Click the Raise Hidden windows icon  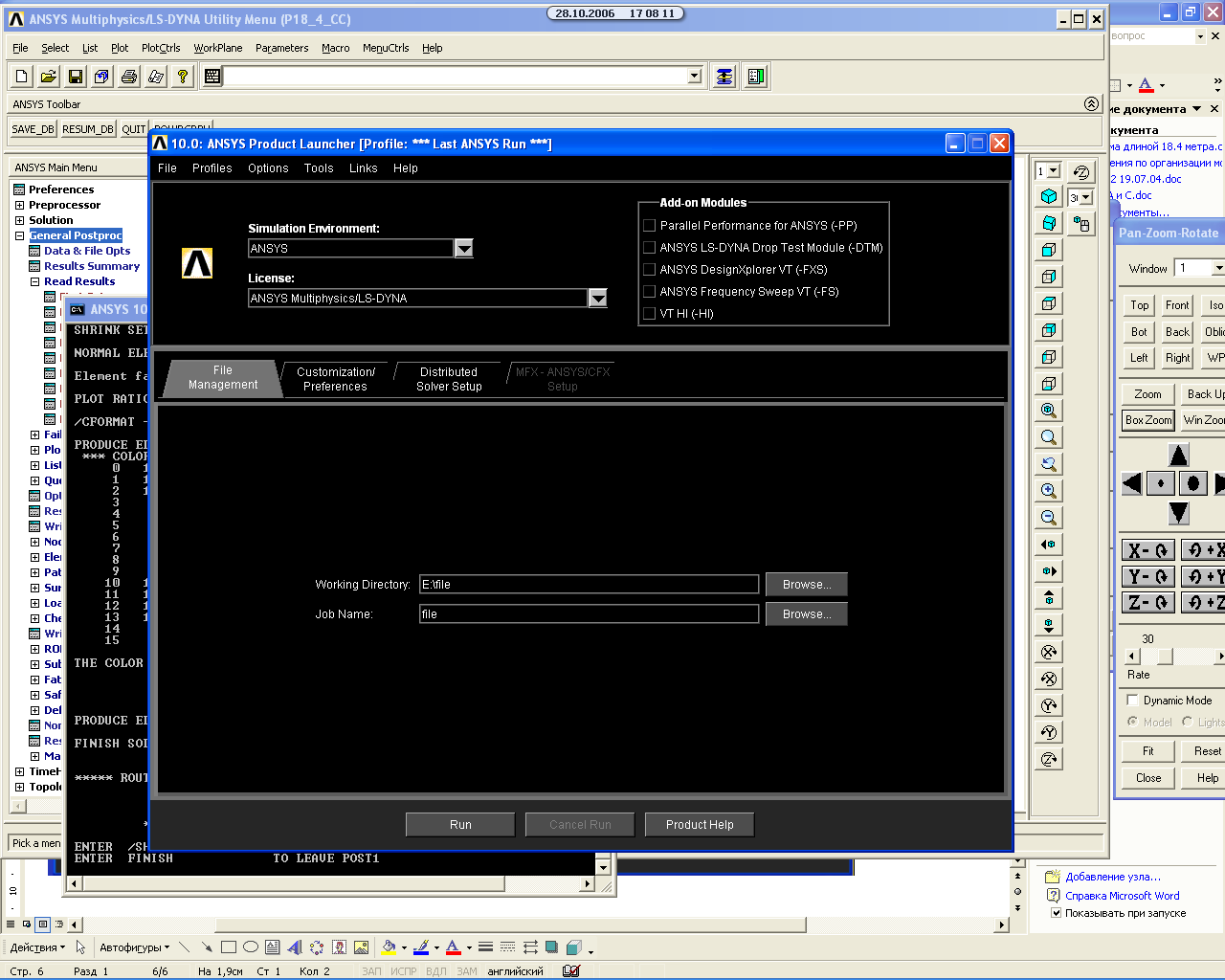[724, 77]
